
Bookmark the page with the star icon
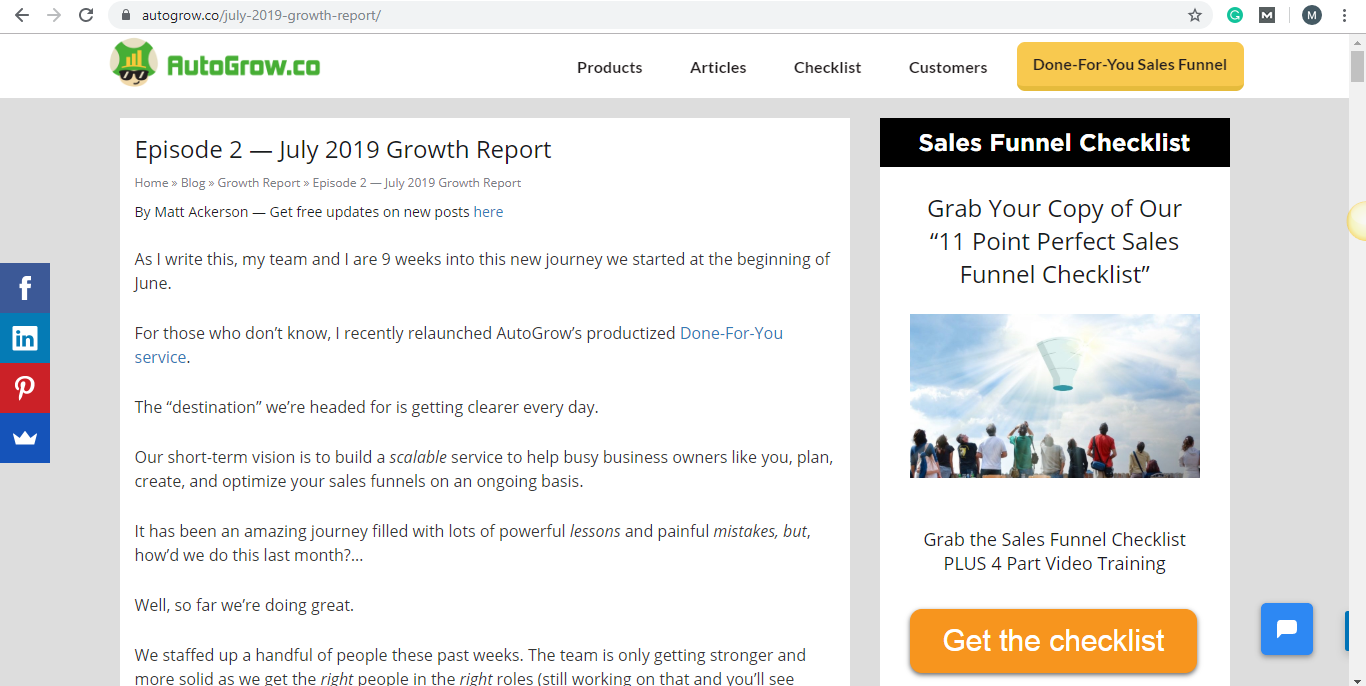1196,15
